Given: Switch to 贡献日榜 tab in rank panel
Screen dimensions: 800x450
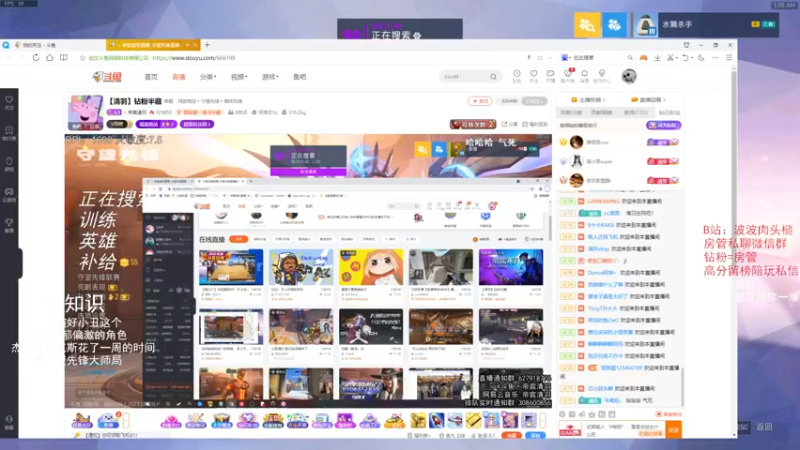Looking at the screenshot, I should point(571,113).
